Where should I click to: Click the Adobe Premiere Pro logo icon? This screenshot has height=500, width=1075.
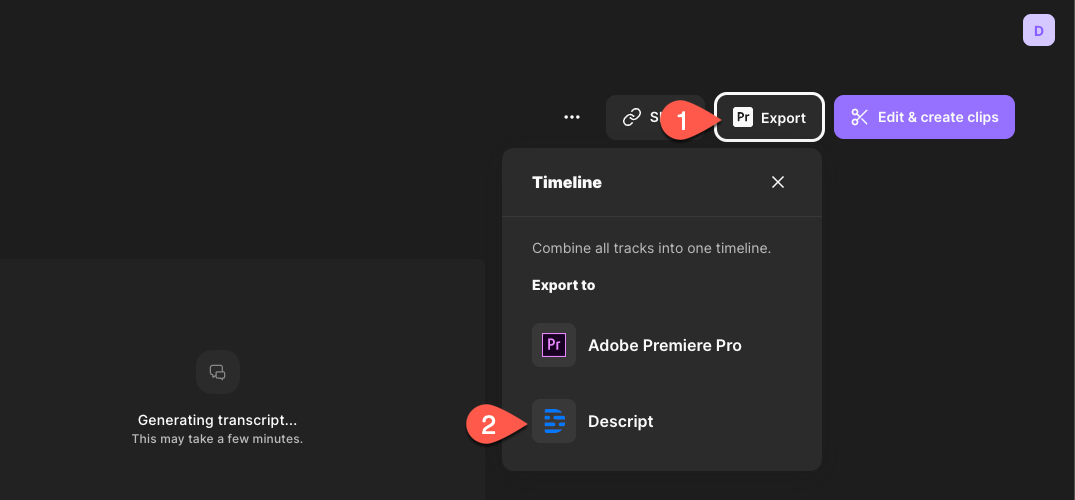coord(553,345)
